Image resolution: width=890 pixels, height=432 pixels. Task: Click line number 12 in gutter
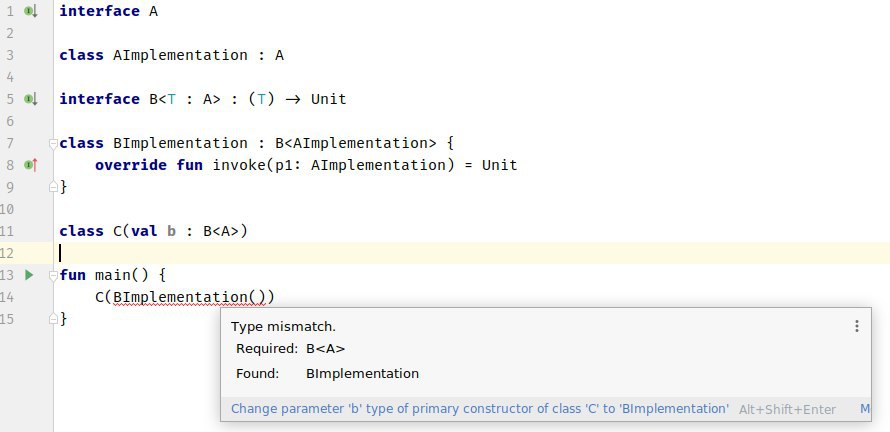click(7, 253)
